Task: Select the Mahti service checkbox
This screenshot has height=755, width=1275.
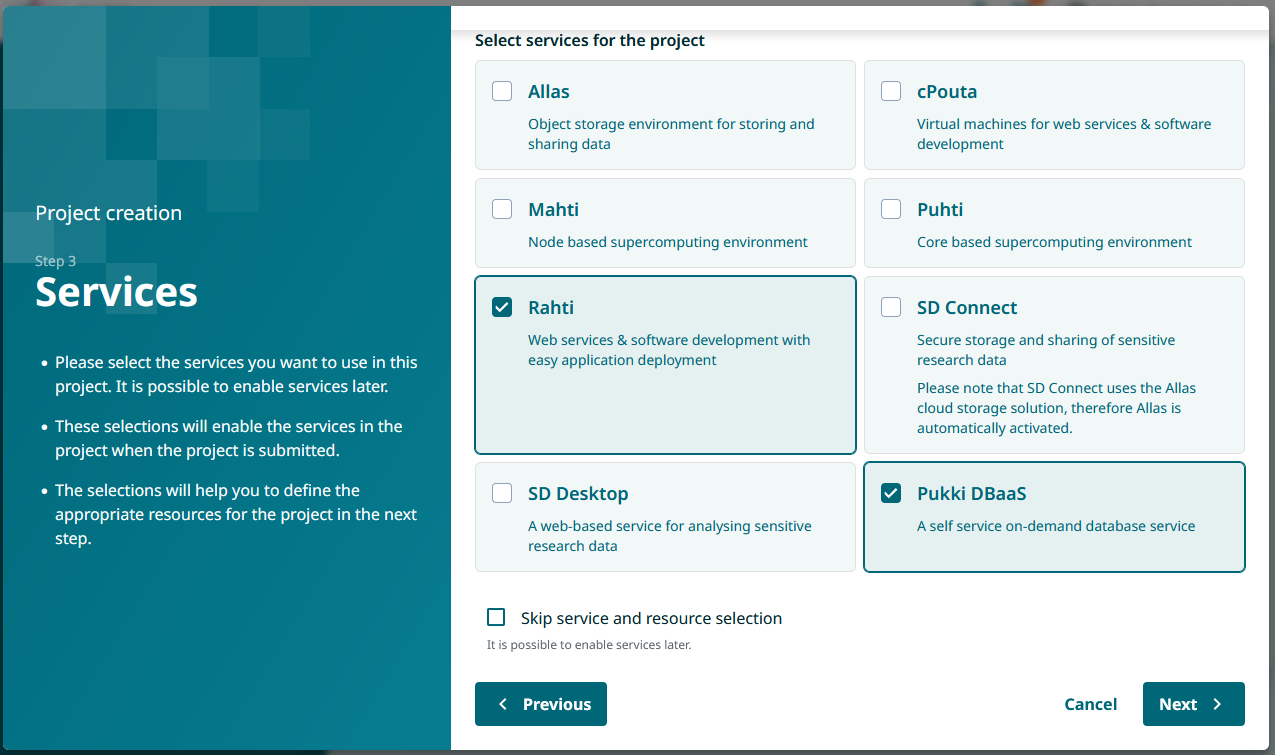Action: (502, 209)
